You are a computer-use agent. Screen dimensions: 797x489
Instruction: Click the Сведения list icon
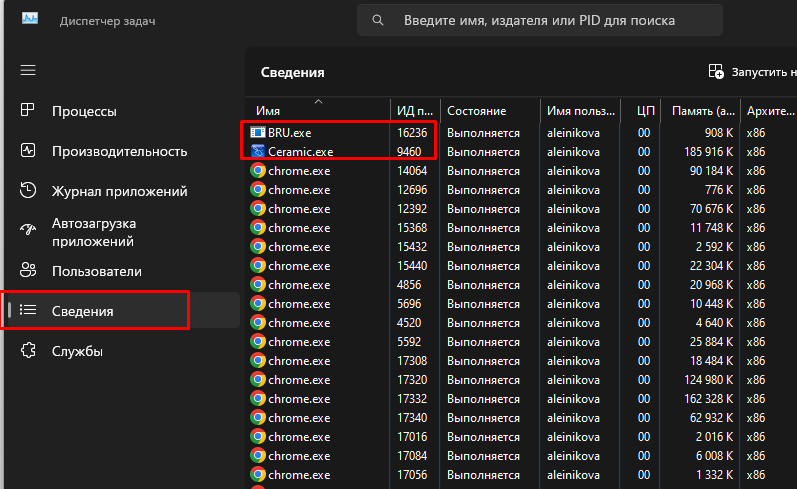[x=28, y=310]
